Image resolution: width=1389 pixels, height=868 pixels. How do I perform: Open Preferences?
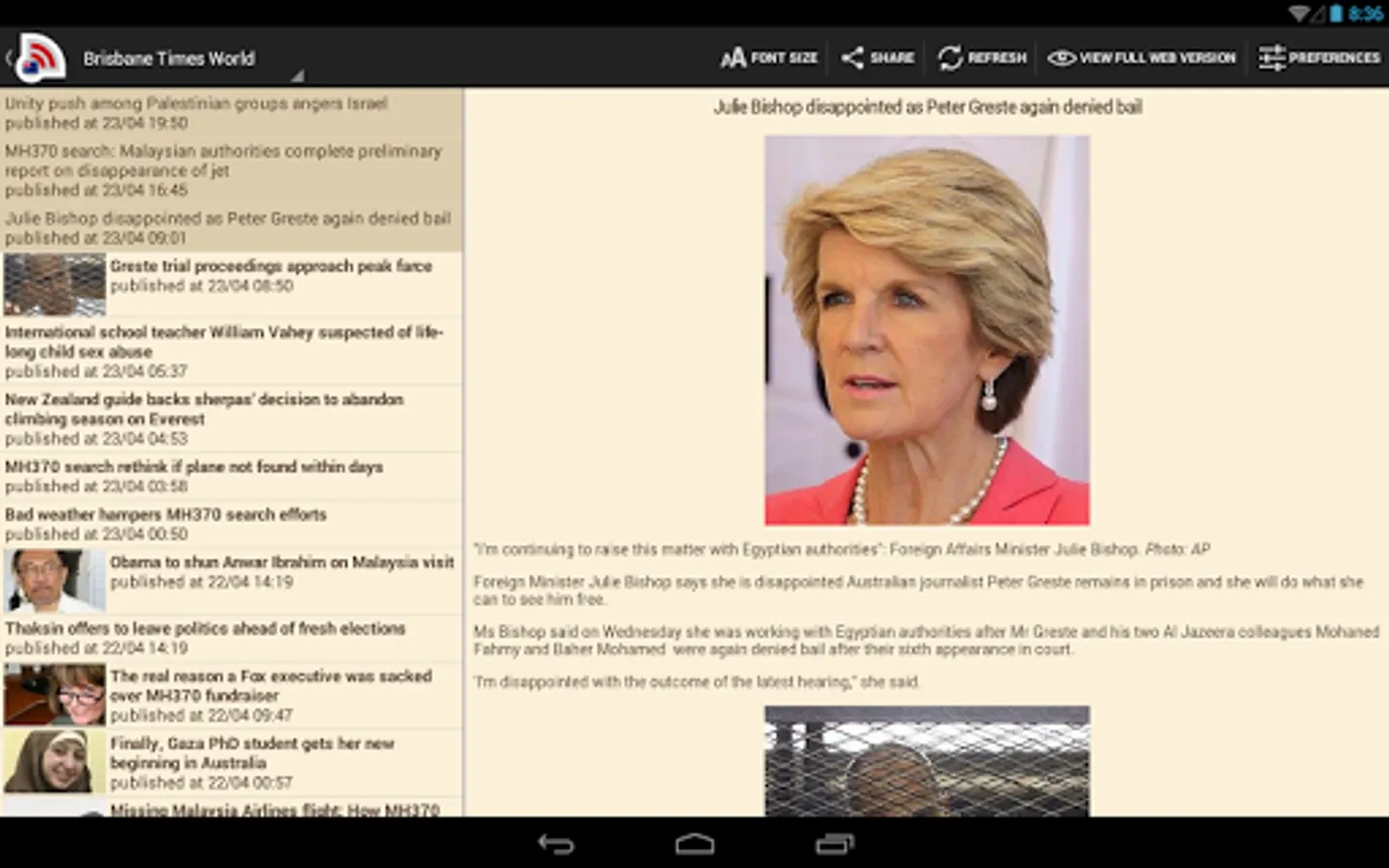tap(1319, 58)
